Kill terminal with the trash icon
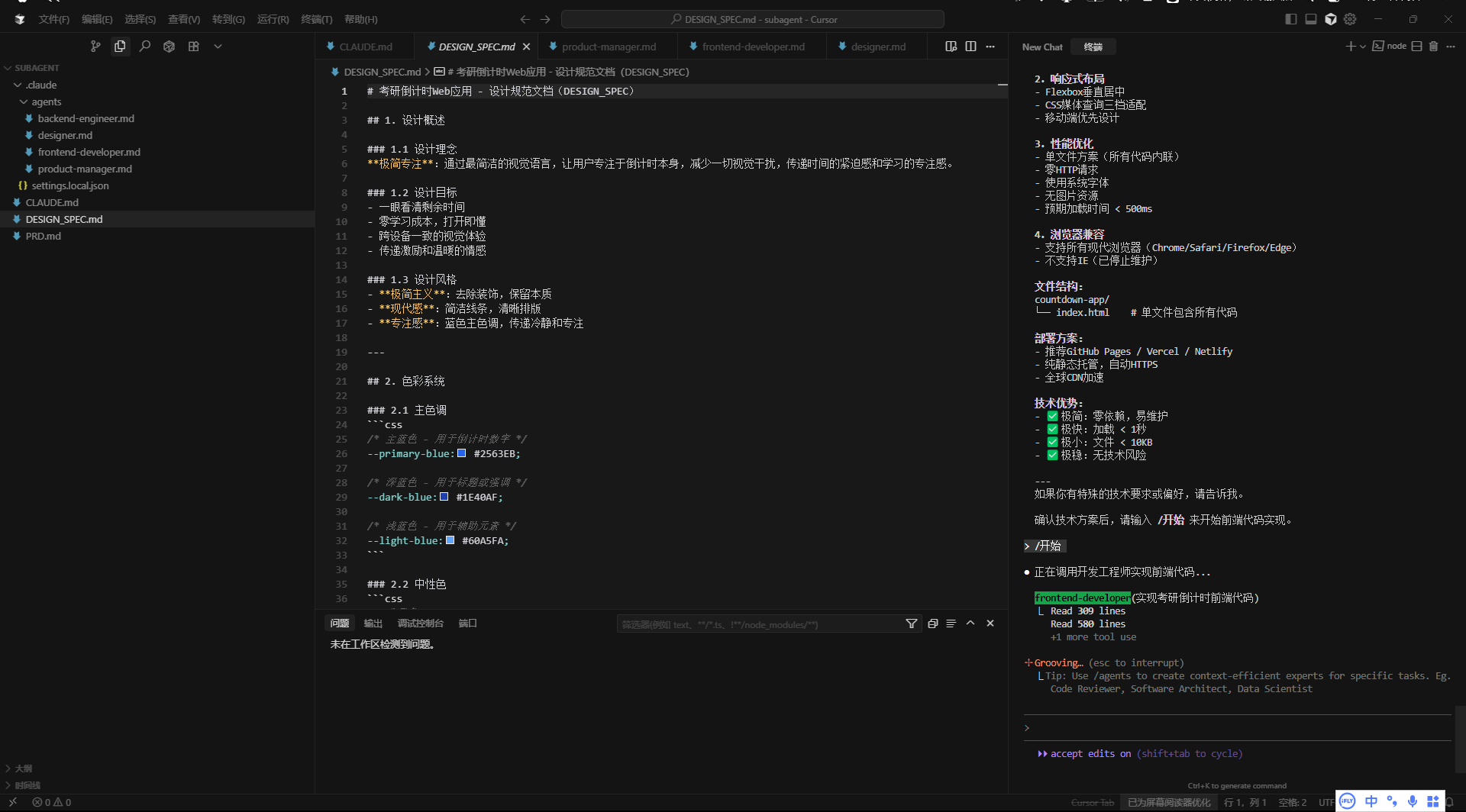This screenshot has width=1466, height=812. click(1433, 47)
